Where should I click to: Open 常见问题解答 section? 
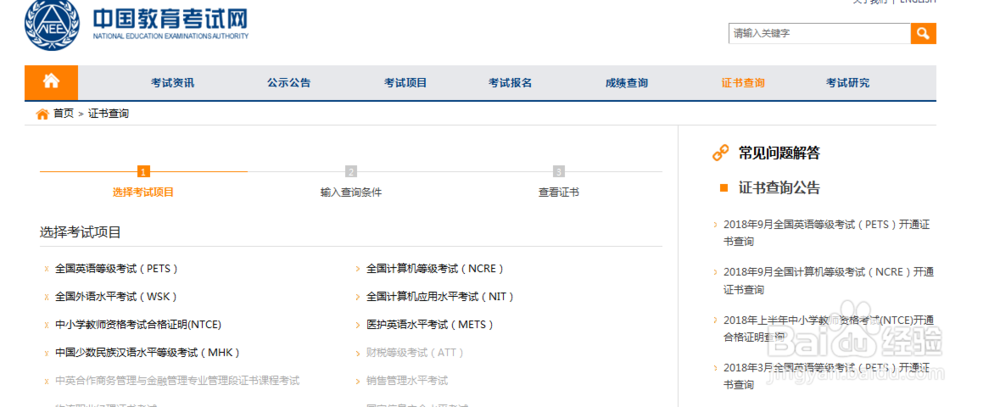pyautogui.click(x=779, y=153)
